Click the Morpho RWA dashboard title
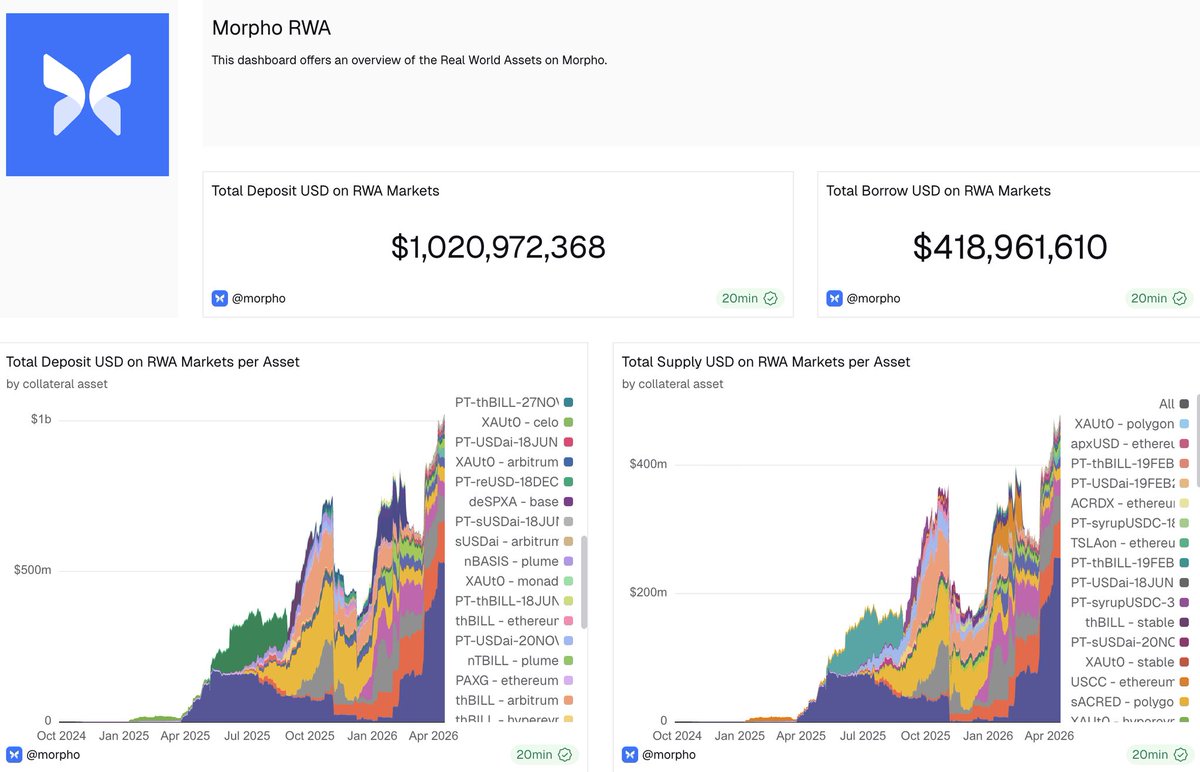 pyautogui.click(x=271, y=28)
